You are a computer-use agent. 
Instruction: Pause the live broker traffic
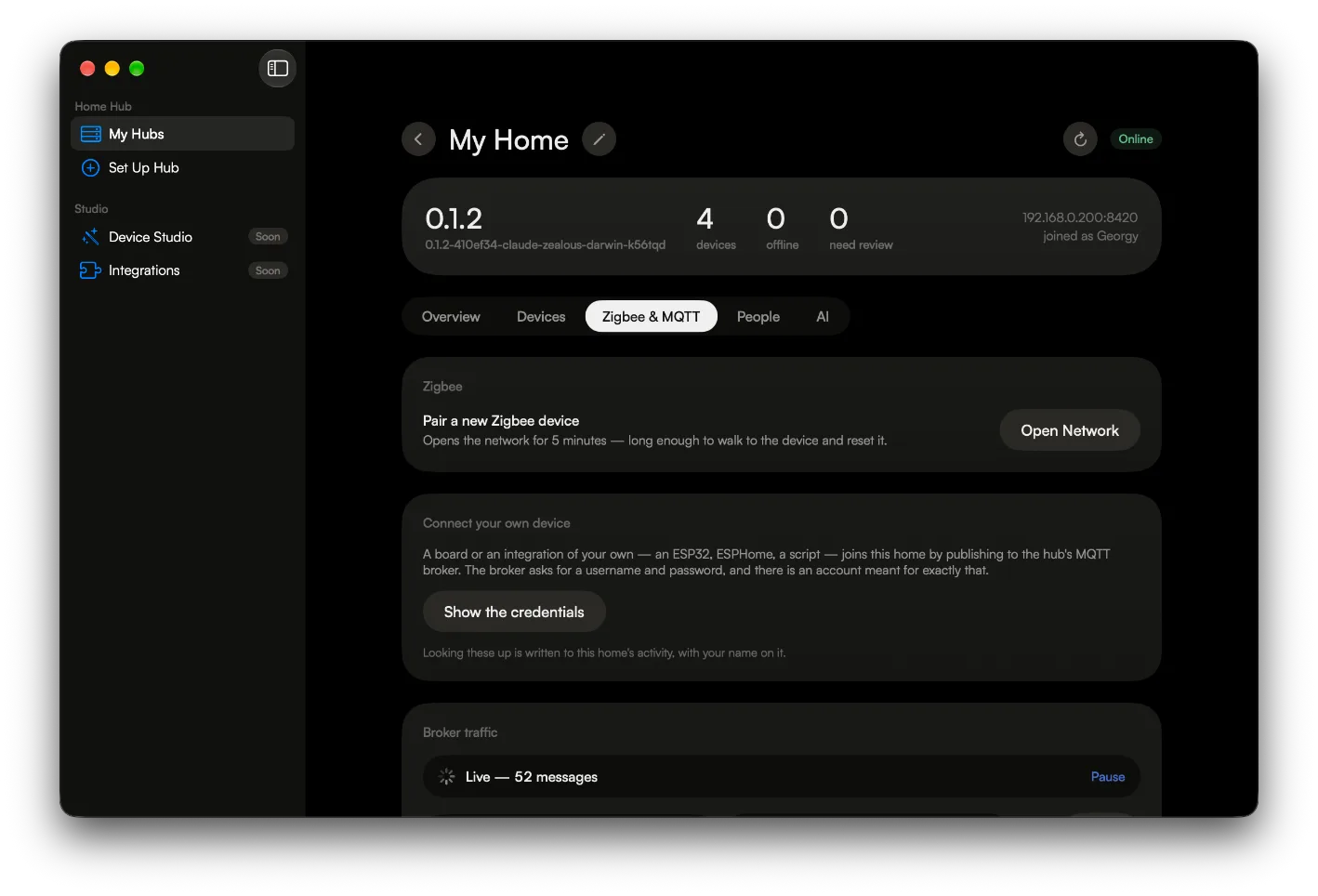click(1108, 777)
